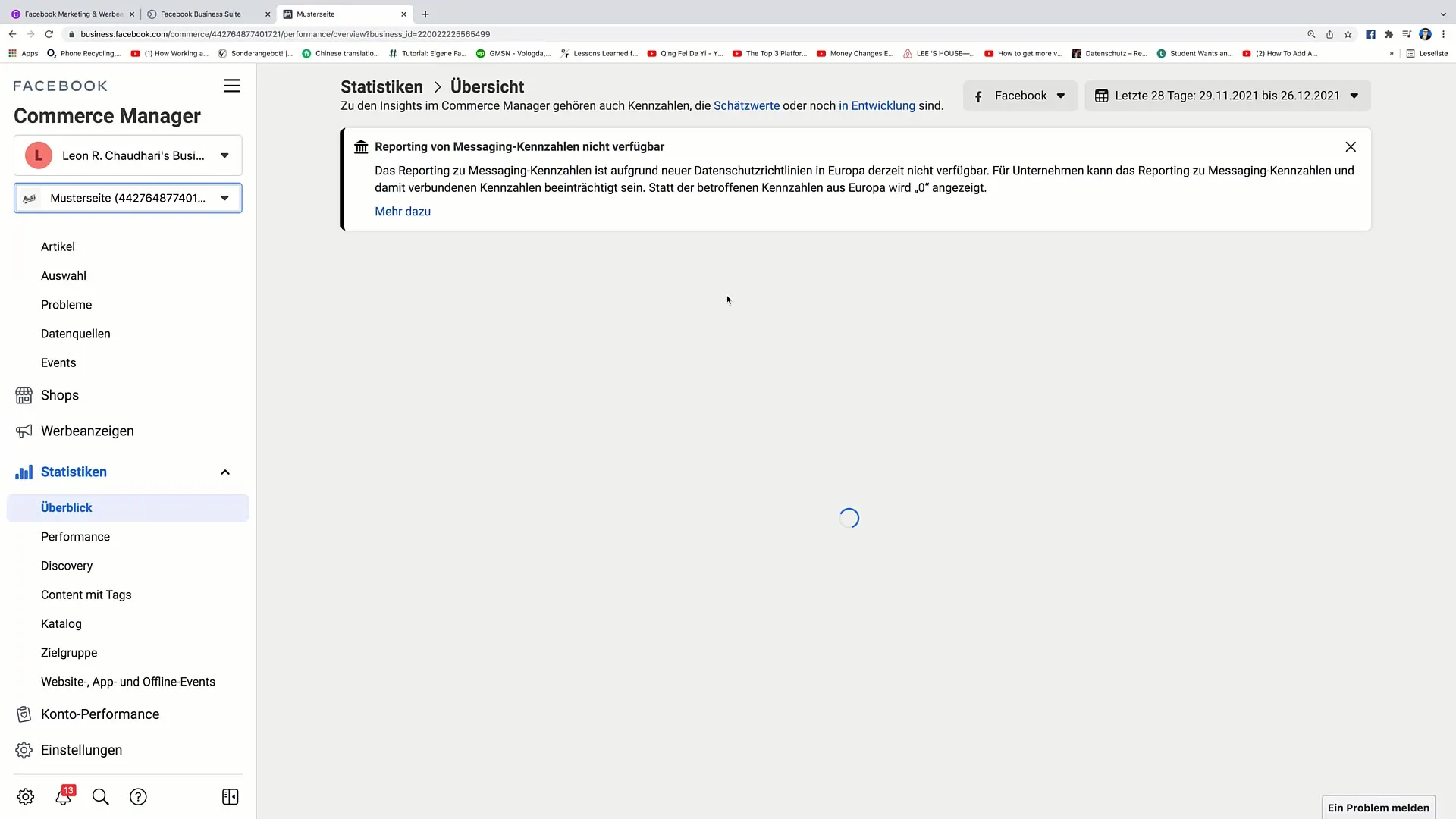The height and width of the screenshot is (819, 1456).
Task: Dismiss the Messaging-Kennzahlen warning banner
Action: tap(1351, 147)
